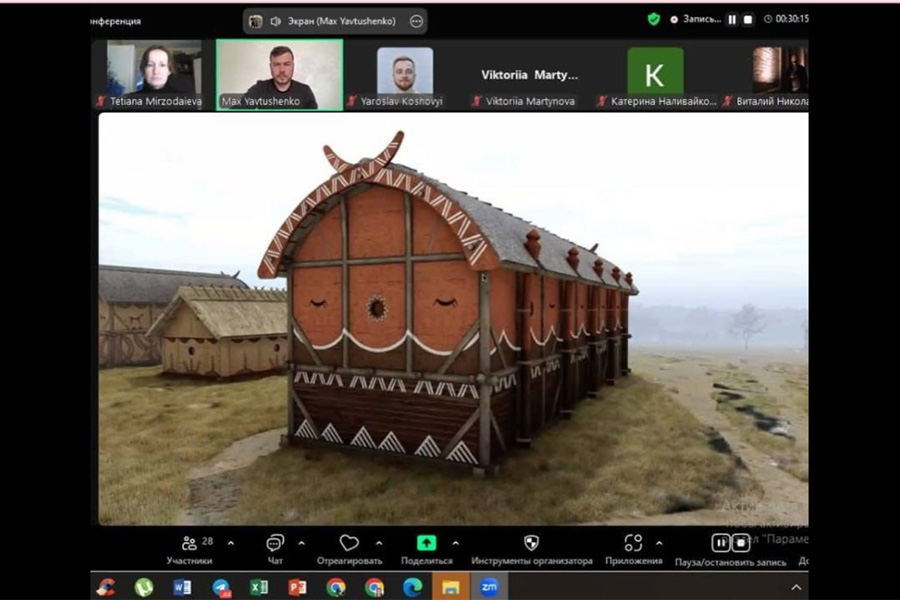Click the React (Отреагировать) heart icon
The height and width of the screenshot is (600, 900).
349,543
